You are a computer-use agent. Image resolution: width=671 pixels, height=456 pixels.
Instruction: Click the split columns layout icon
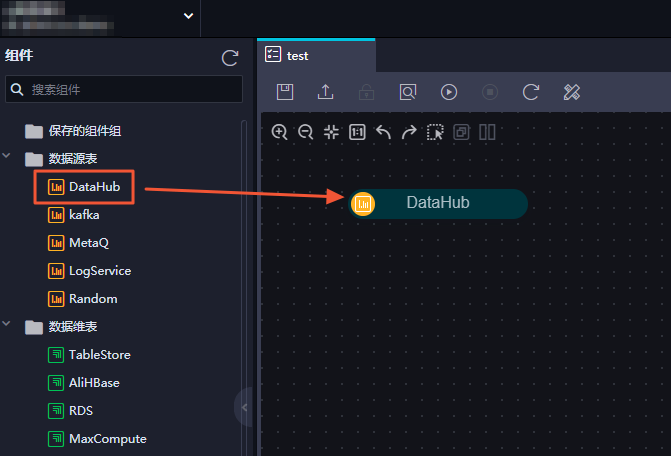point(487,132)
